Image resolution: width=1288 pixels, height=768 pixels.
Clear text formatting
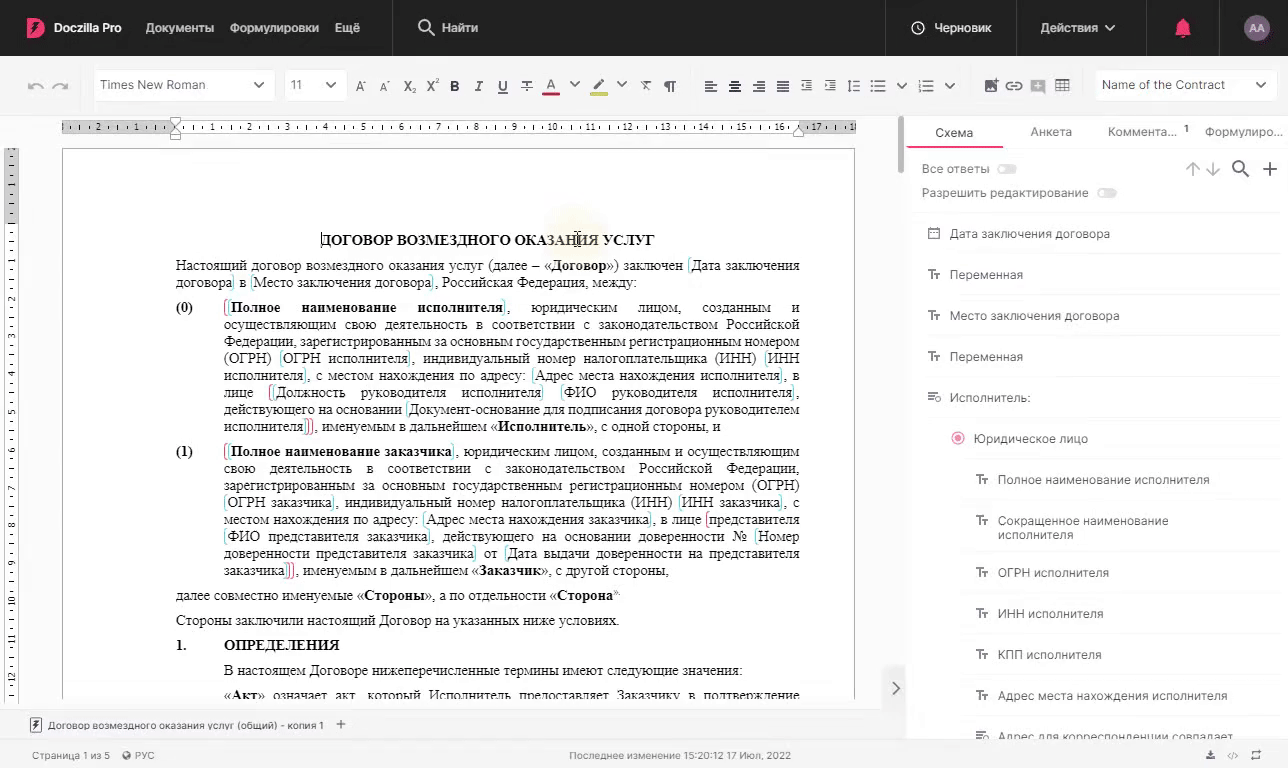[645, 86]
